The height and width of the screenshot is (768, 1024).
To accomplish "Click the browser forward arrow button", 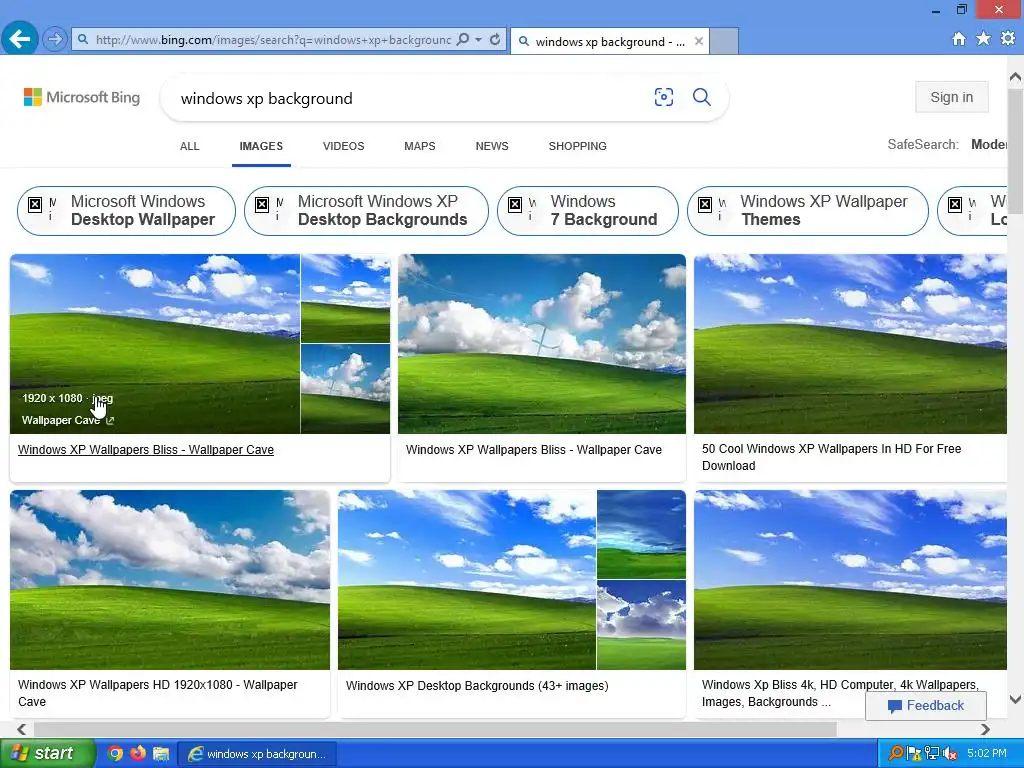I will (x=55, y=40).
